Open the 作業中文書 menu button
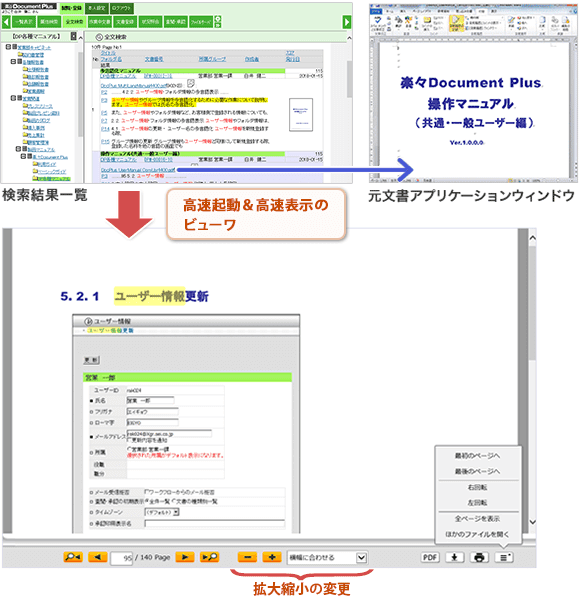The height and width of the screenshot is (597, 580). [100, 22]
